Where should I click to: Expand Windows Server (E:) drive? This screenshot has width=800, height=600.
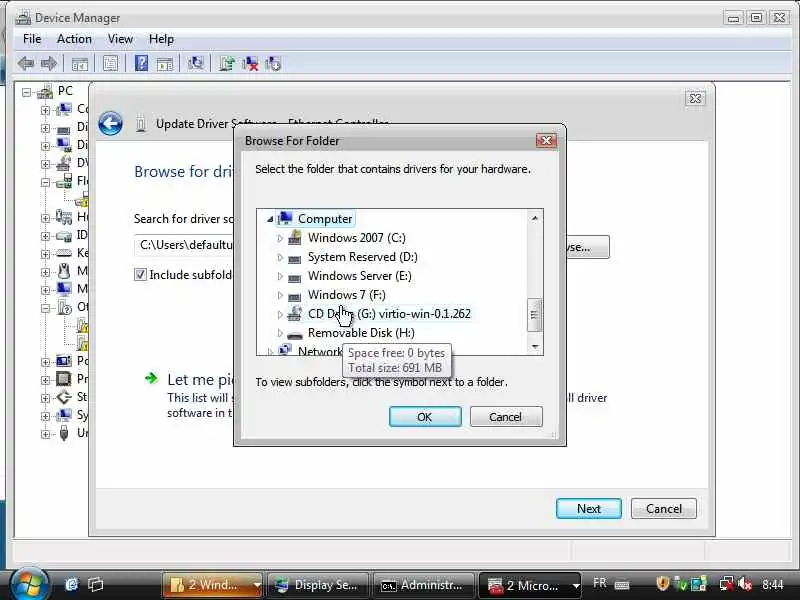click(x=280, y=276)
